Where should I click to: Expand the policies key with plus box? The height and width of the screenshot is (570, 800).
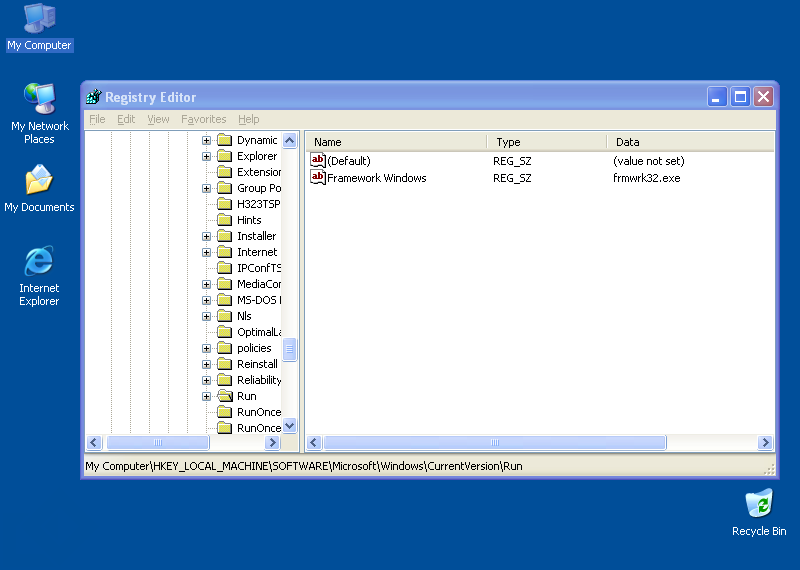206,348
